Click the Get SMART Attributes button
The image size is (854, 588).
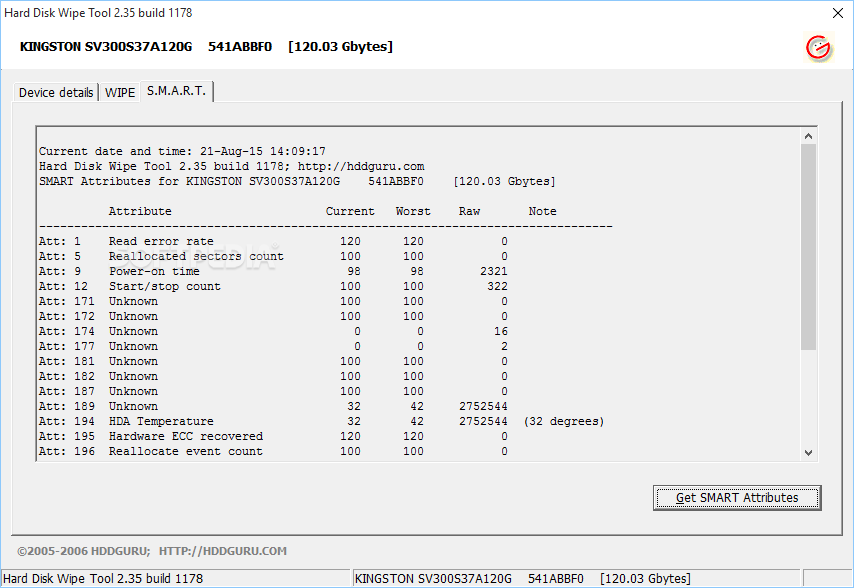tap(737, 498)
